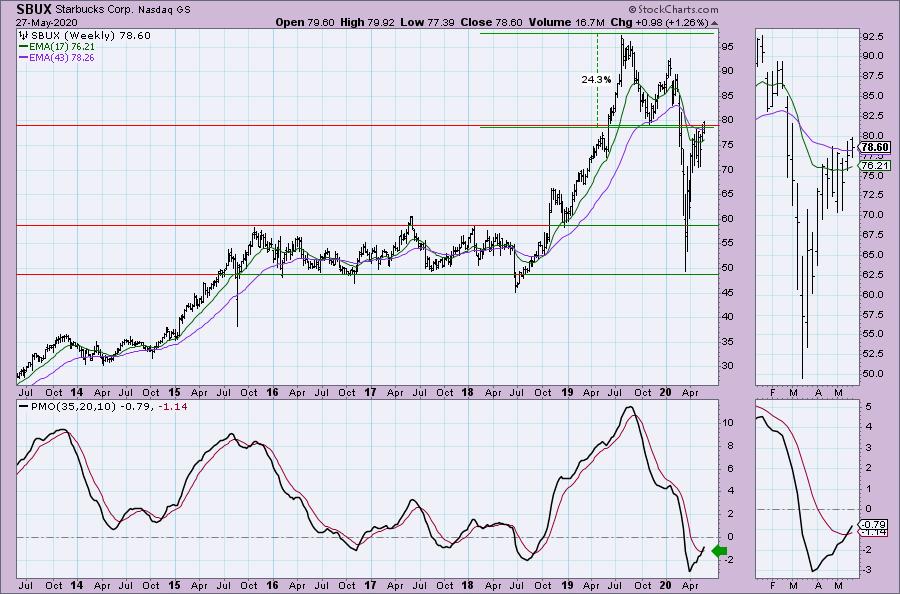
Task: Click year '16' under the PMO panel
Action: pyautogui.click(x=272, y=586)
